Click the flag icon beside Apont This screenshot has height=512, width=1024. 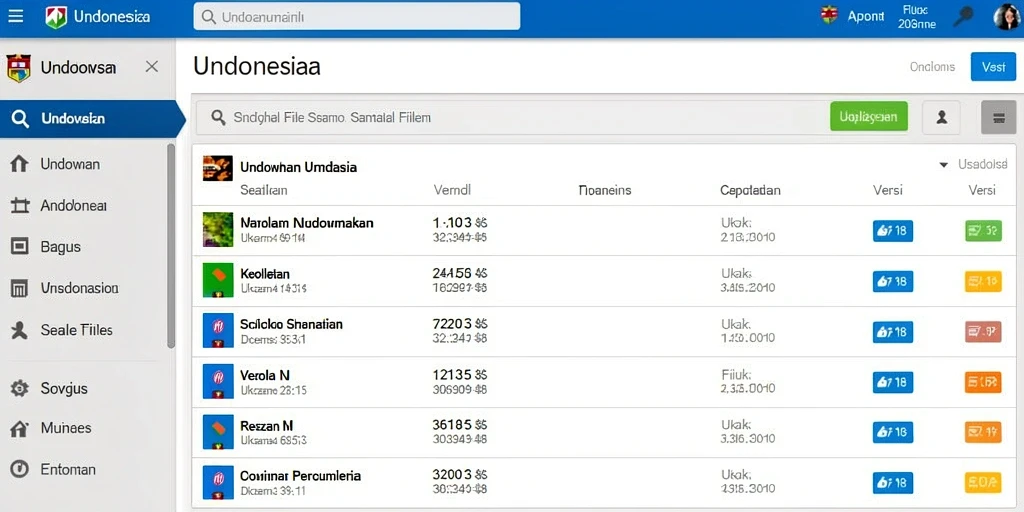(829, 16)
